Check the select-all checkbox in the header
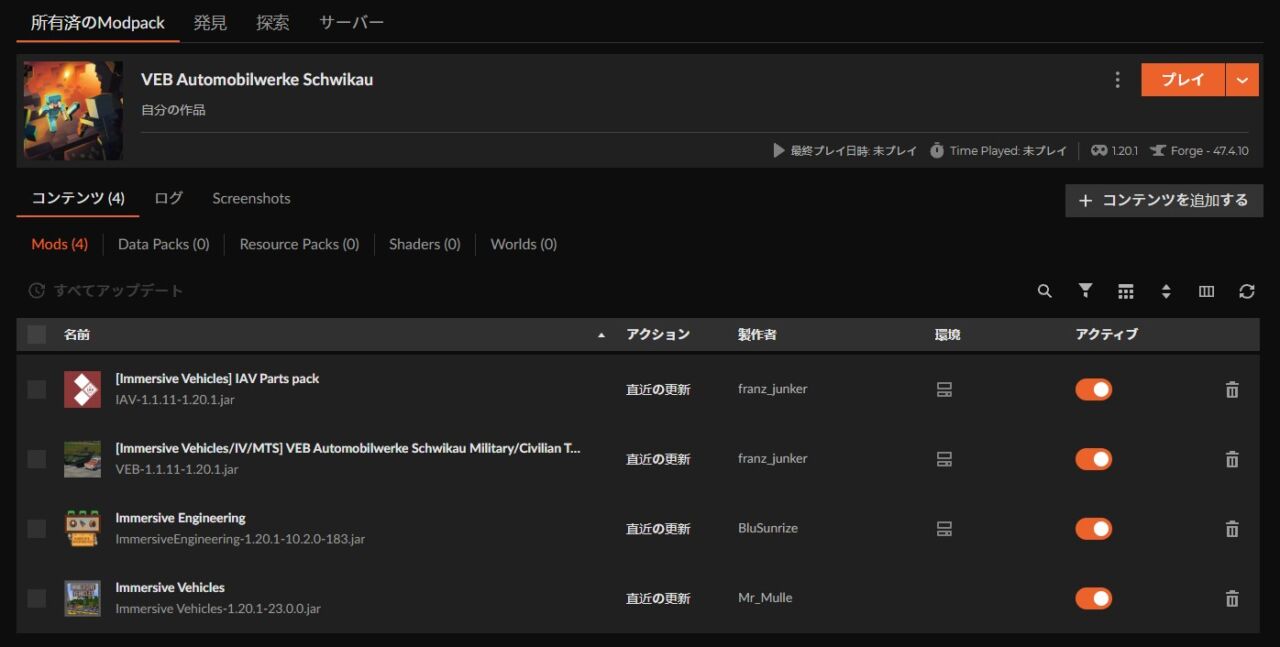The height and width of the screenshot is (647, 1280). click(36, 334)
